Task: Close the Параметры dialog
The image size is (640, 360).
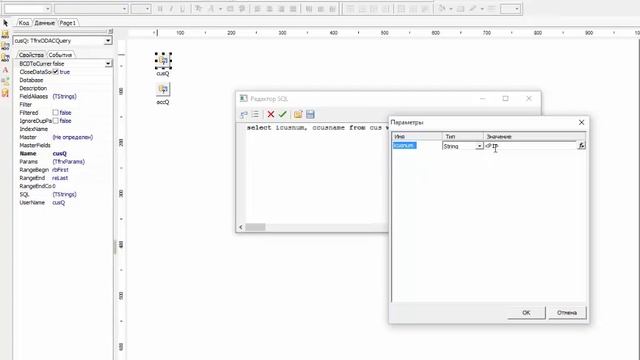Action: 582,122
